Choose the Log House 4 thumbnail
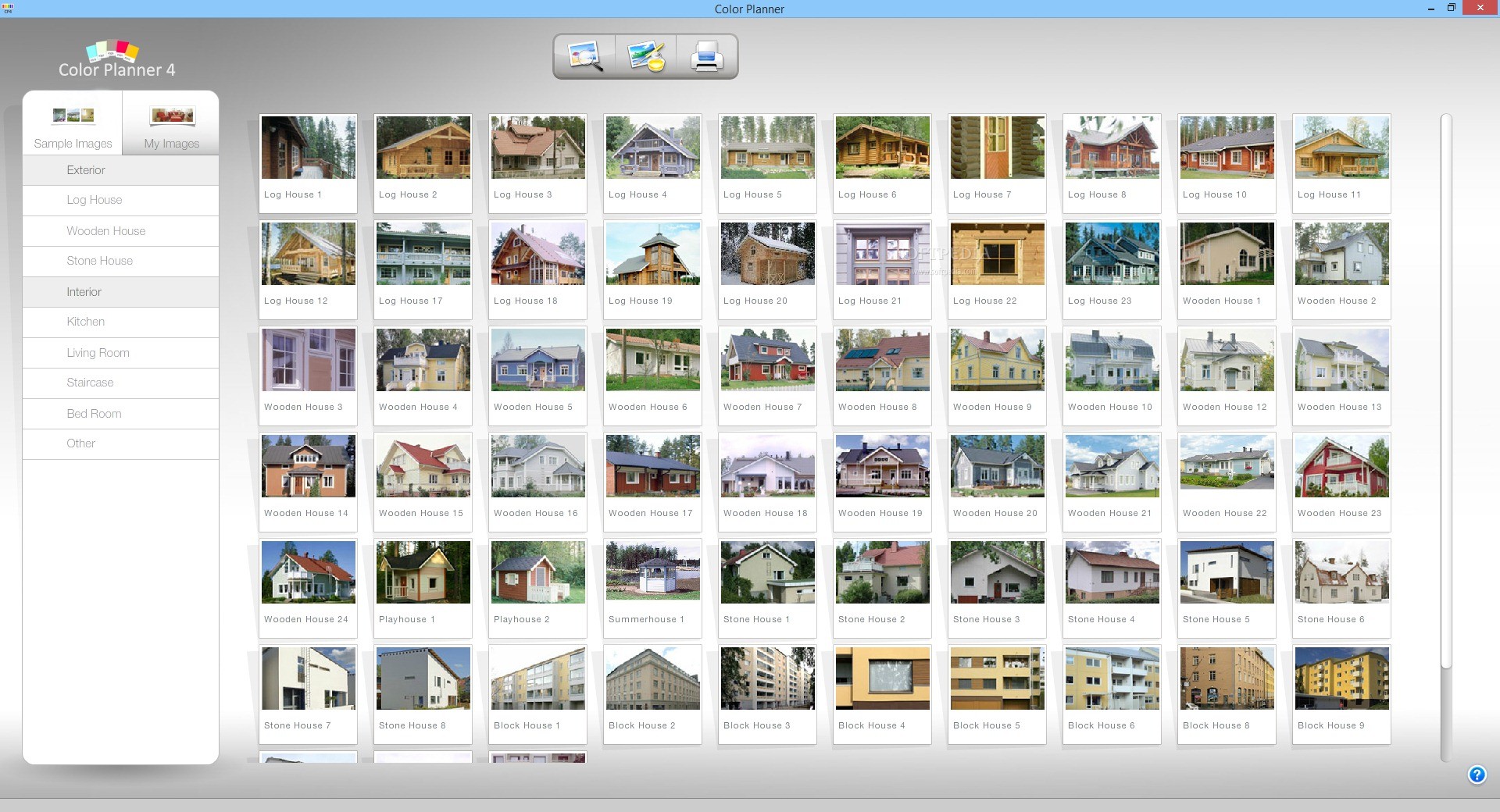 653,163
